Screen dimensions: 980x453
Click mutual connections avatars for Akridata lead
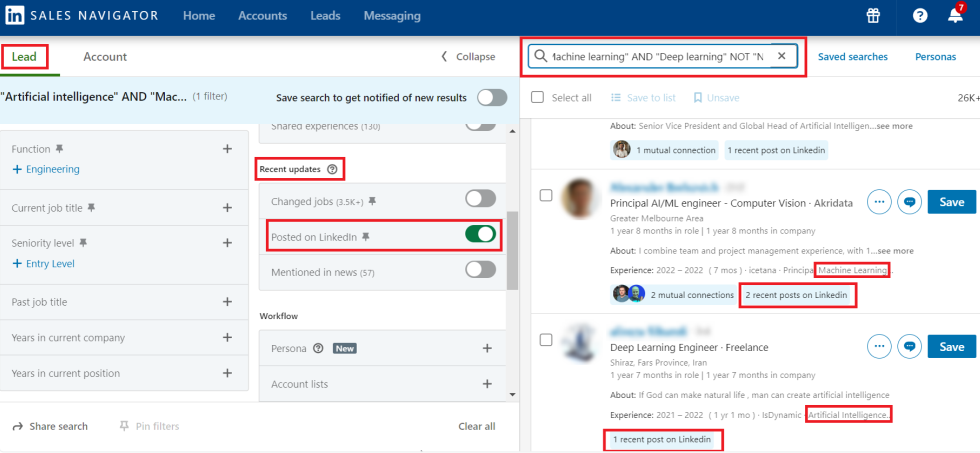(x=629, y=294)
